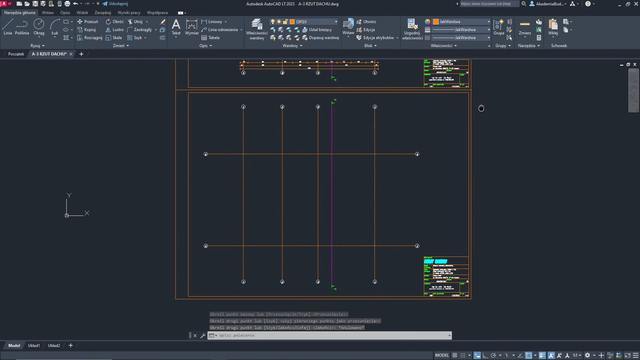Image resolution: width=640 pixels, height=360 pixels.
Task: Click the command line input field
Action: 329,336
